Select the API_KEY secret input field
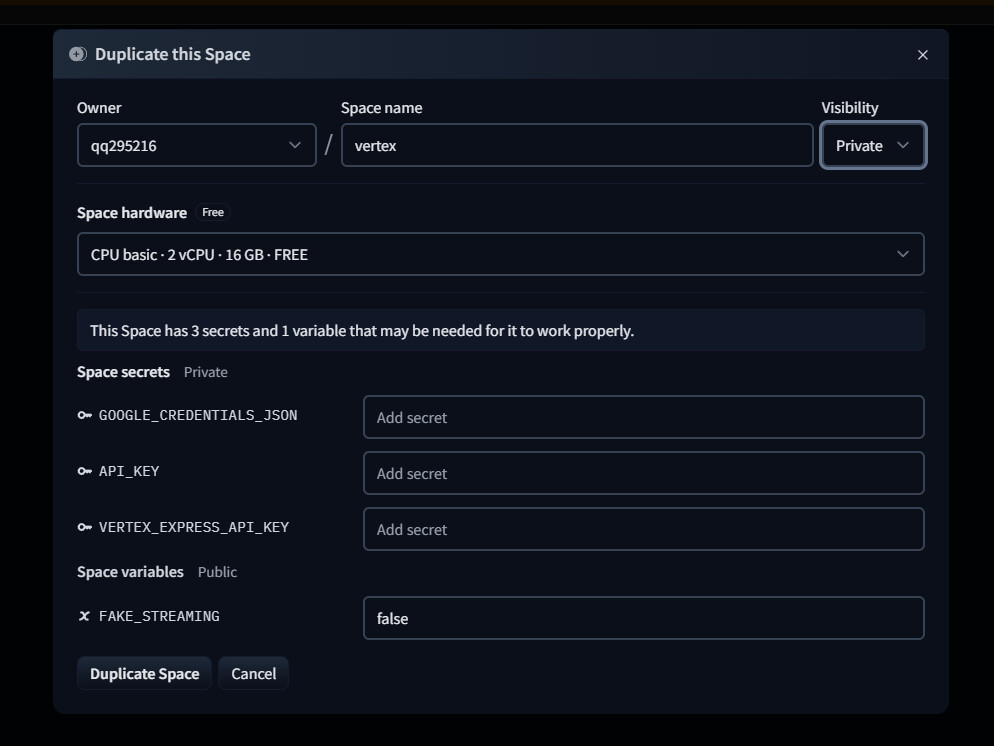The height and width of the screenshot is (746, 994). tap(643, 473)
